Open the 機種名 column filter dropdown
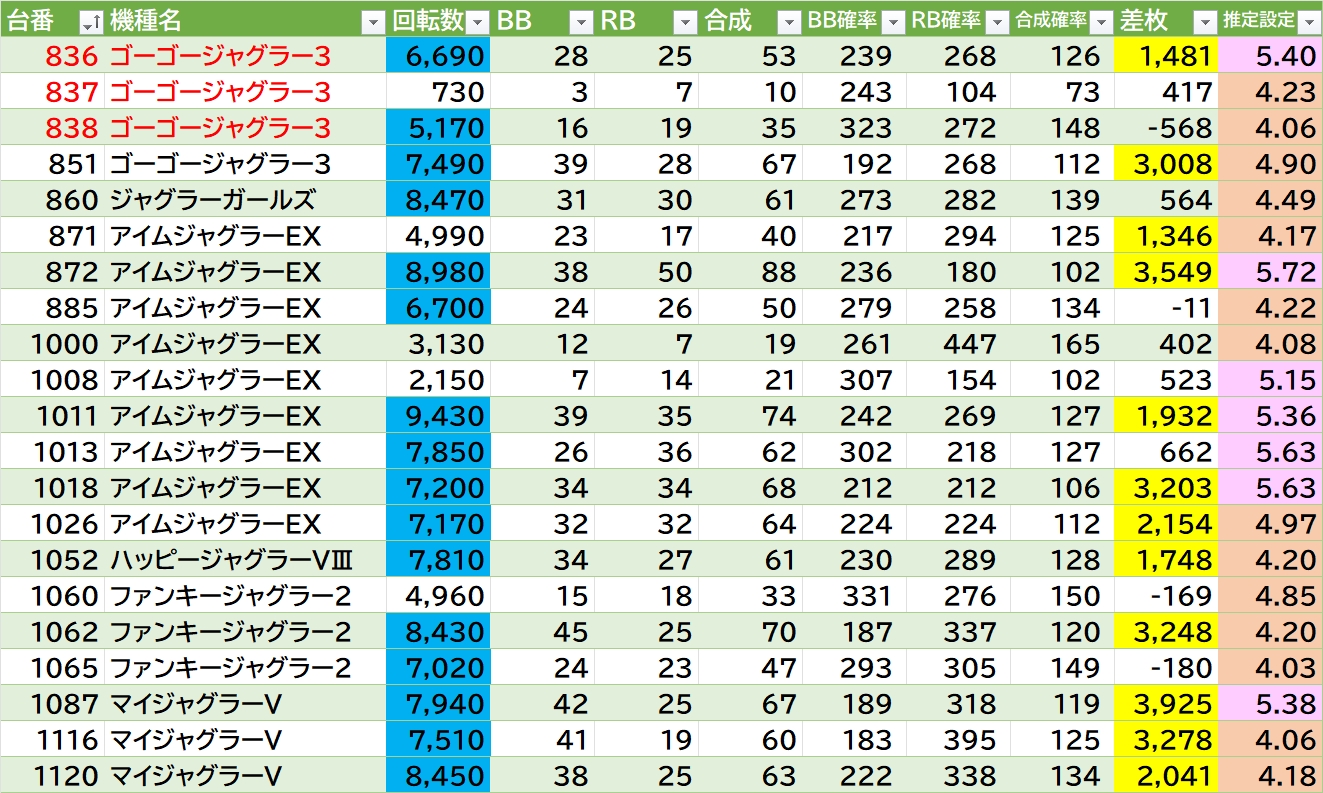The height and width of the screenshot is (793, 1323). pyautogui.click(x=372, y=21)
